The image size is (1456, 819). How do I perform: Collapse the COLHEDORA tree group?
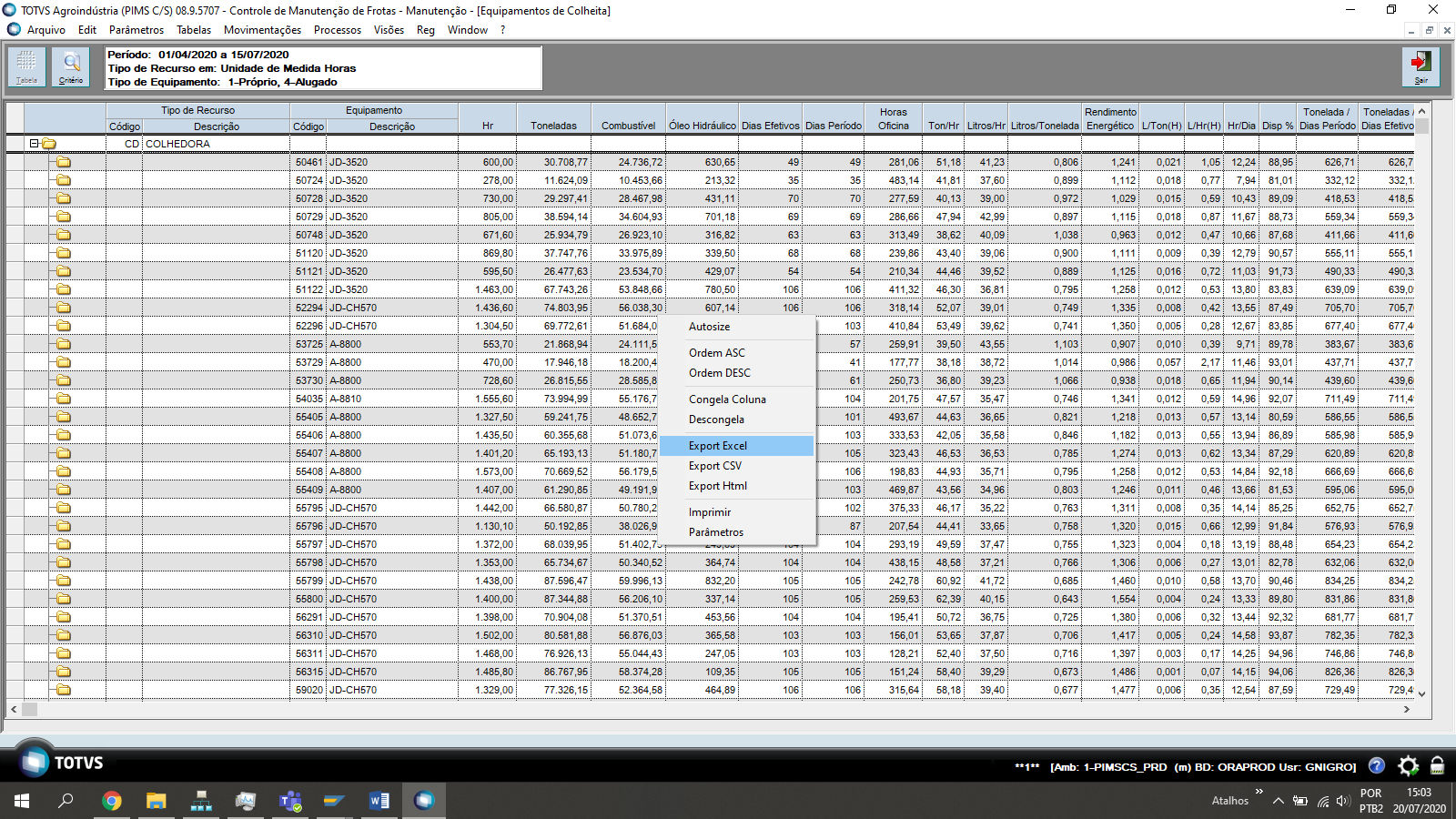click(34, 144)
